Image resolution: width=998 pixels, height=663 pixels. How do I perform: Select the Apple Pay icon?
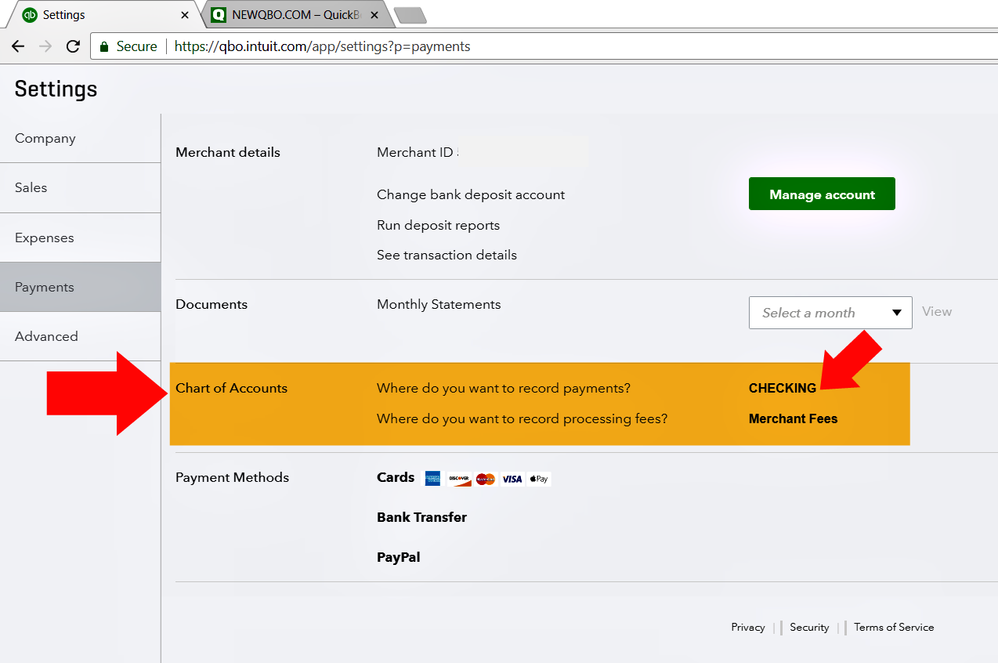pyautogui.click(x=538, y=478)
